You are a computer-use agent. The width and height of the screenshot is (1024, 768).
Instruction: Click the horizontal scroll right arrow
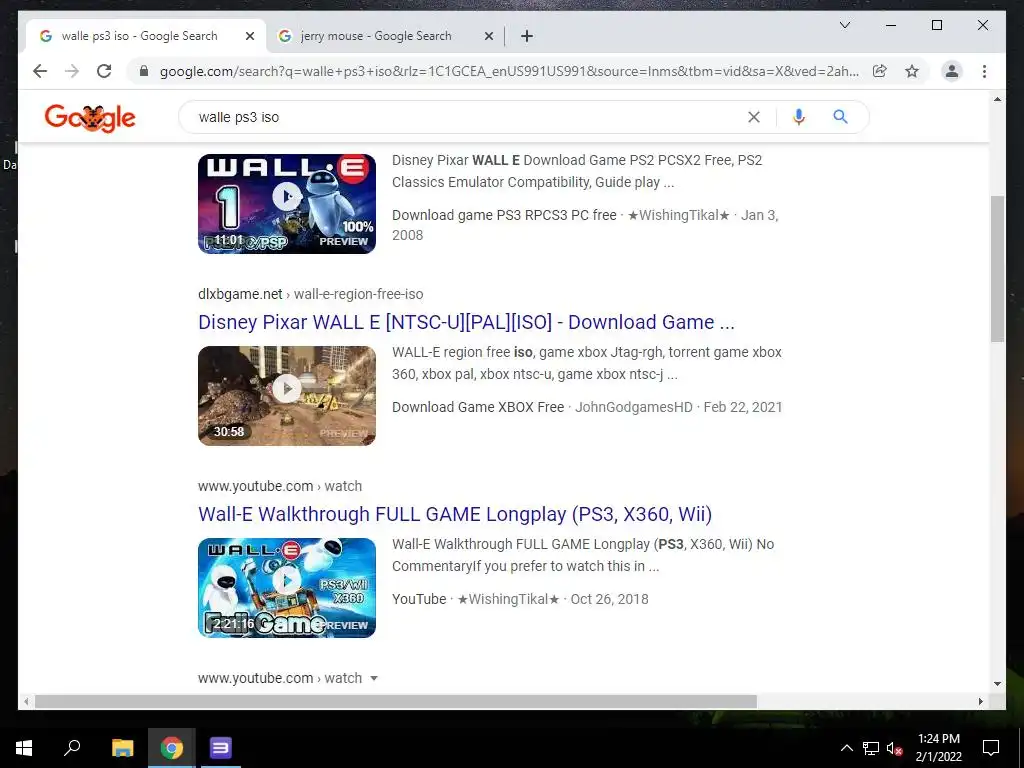click(x=980, y=701)
